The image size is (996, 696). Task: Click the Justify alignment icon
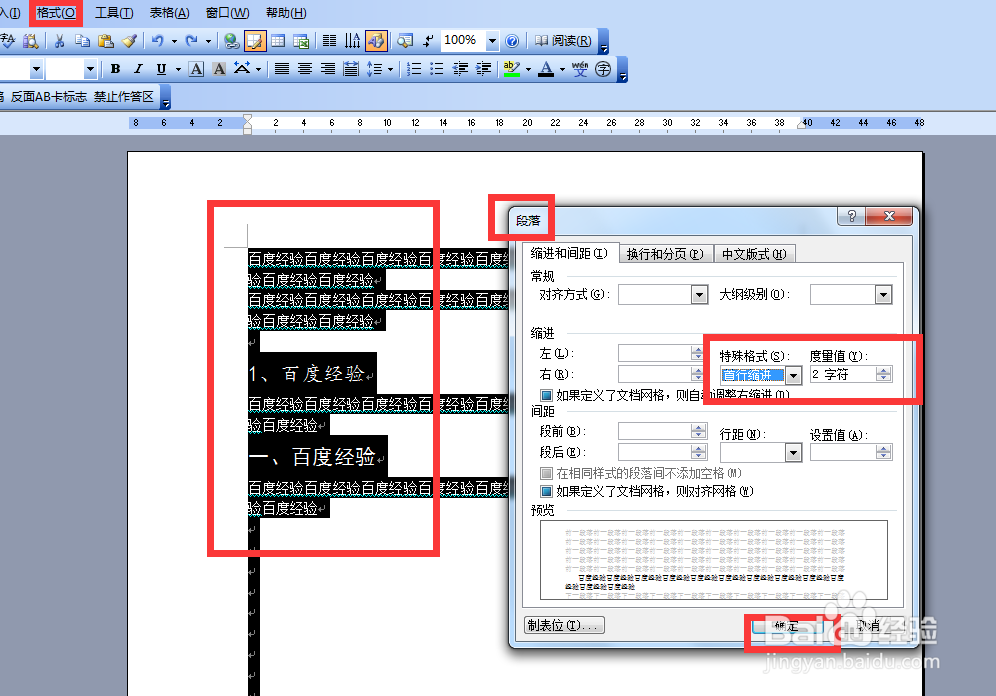282,69
